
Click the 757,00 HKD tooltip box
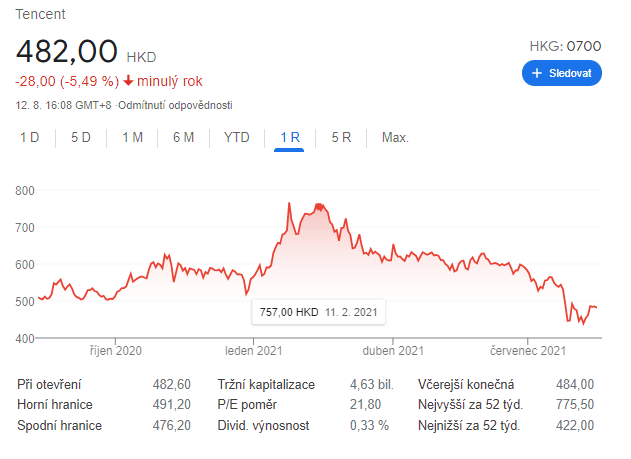(317, 312)
